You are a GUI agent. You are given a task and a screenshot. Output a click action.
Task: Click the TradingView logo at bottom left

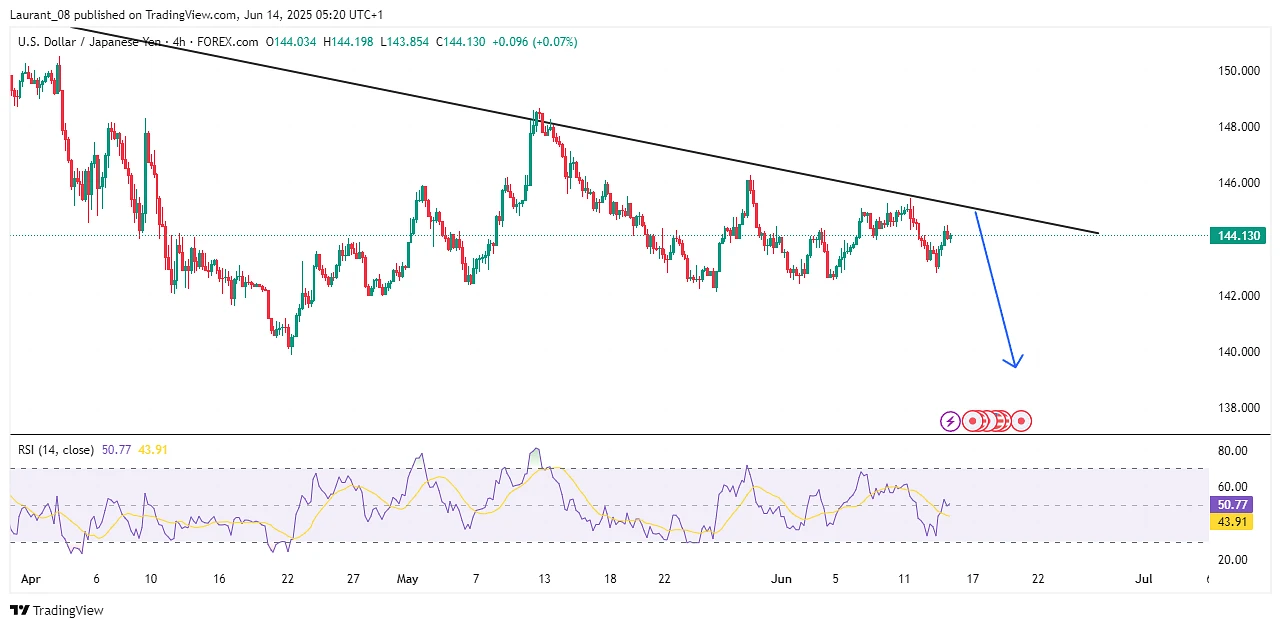[x=57, y=610]
